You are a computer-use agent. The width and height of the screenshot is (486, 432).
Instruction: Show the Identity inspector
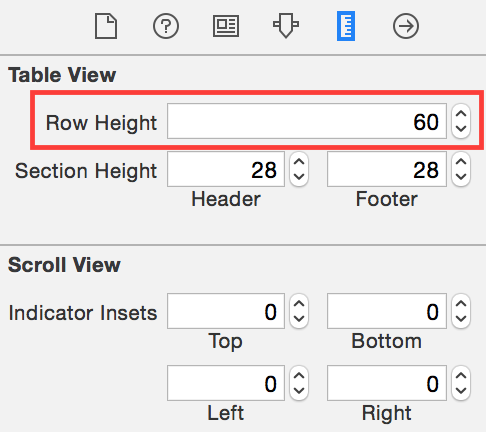(226, 26)
